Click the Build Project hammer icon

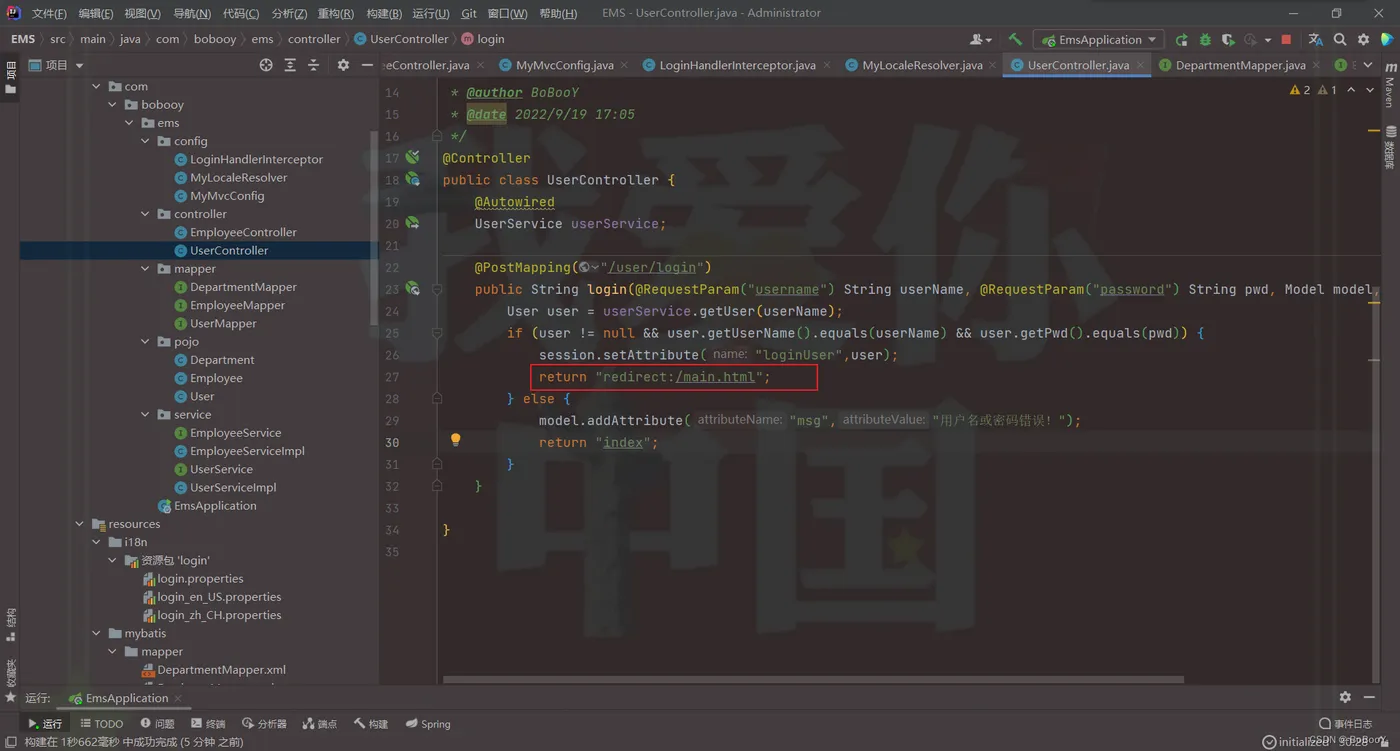tap(1015, 40)
